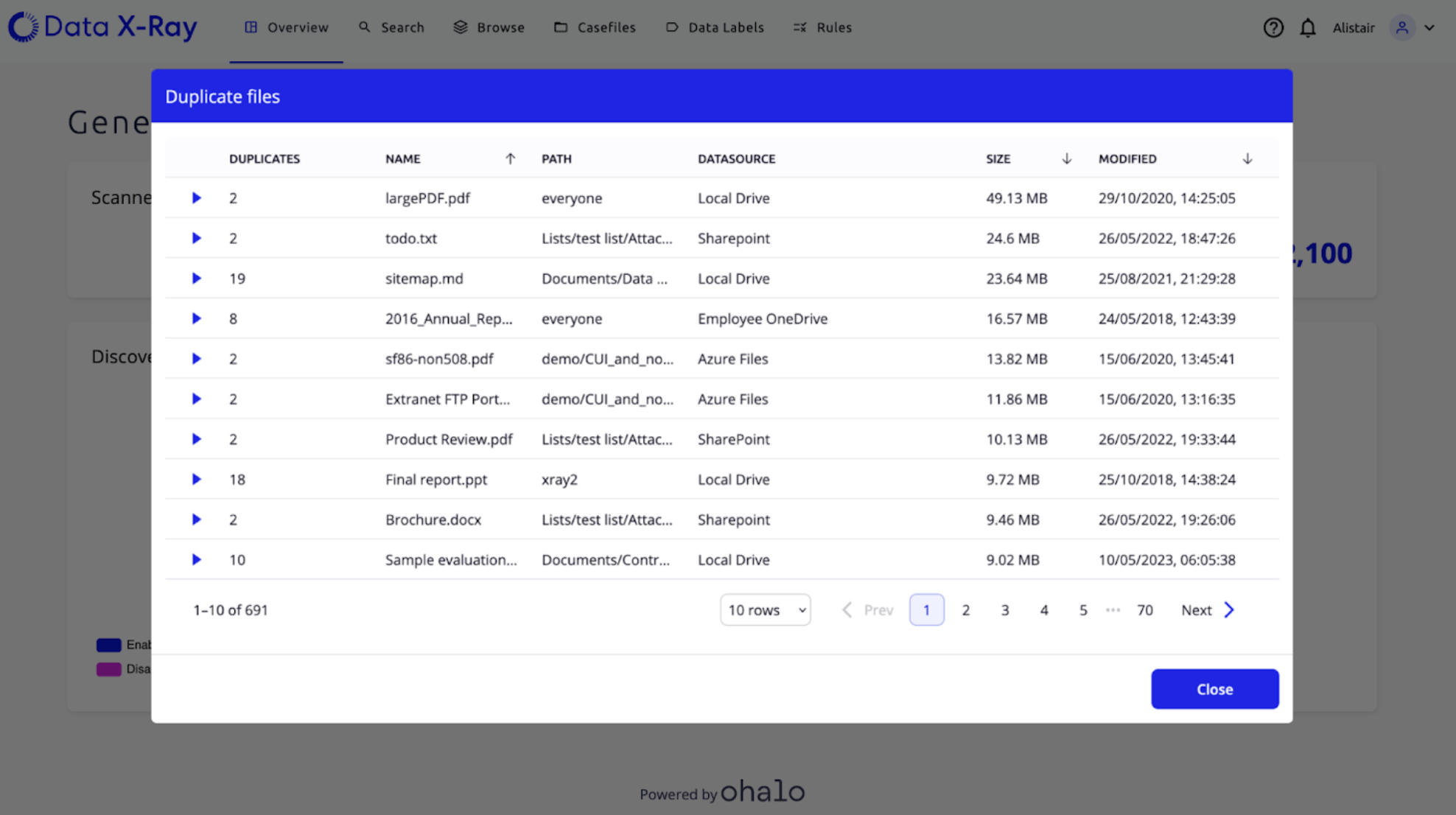
Task: Open the notifications bell icon
Action: point(1308,28)
